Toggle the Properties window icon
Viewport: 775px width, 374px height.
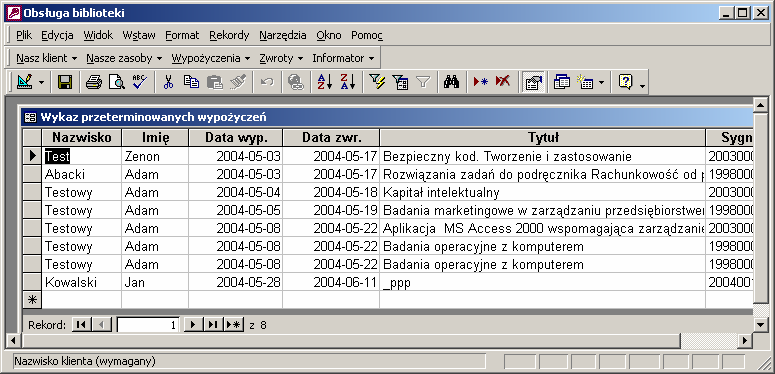(x=533, y=82)
